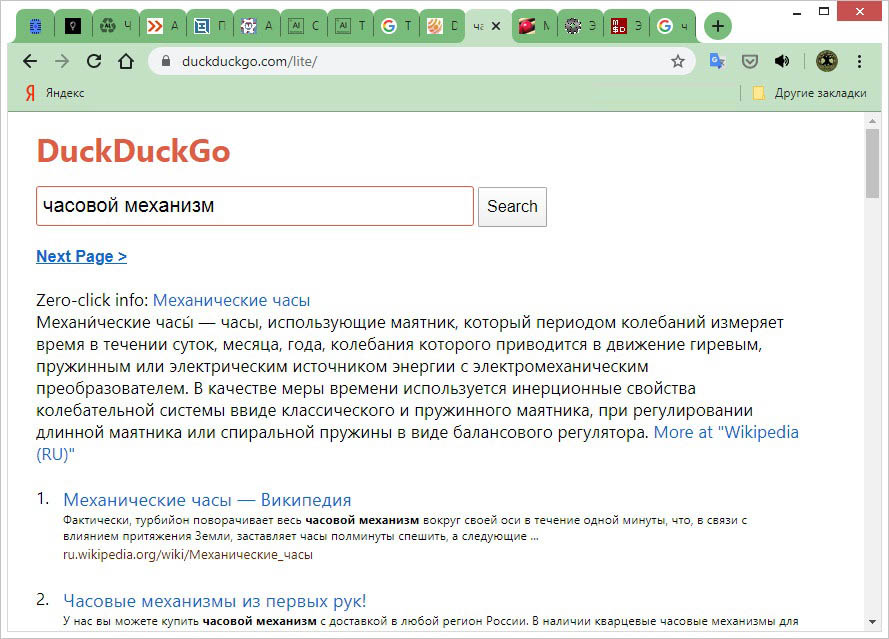Open the Яндекс bookmark
The image size is (889, 639).
[55, 93]
